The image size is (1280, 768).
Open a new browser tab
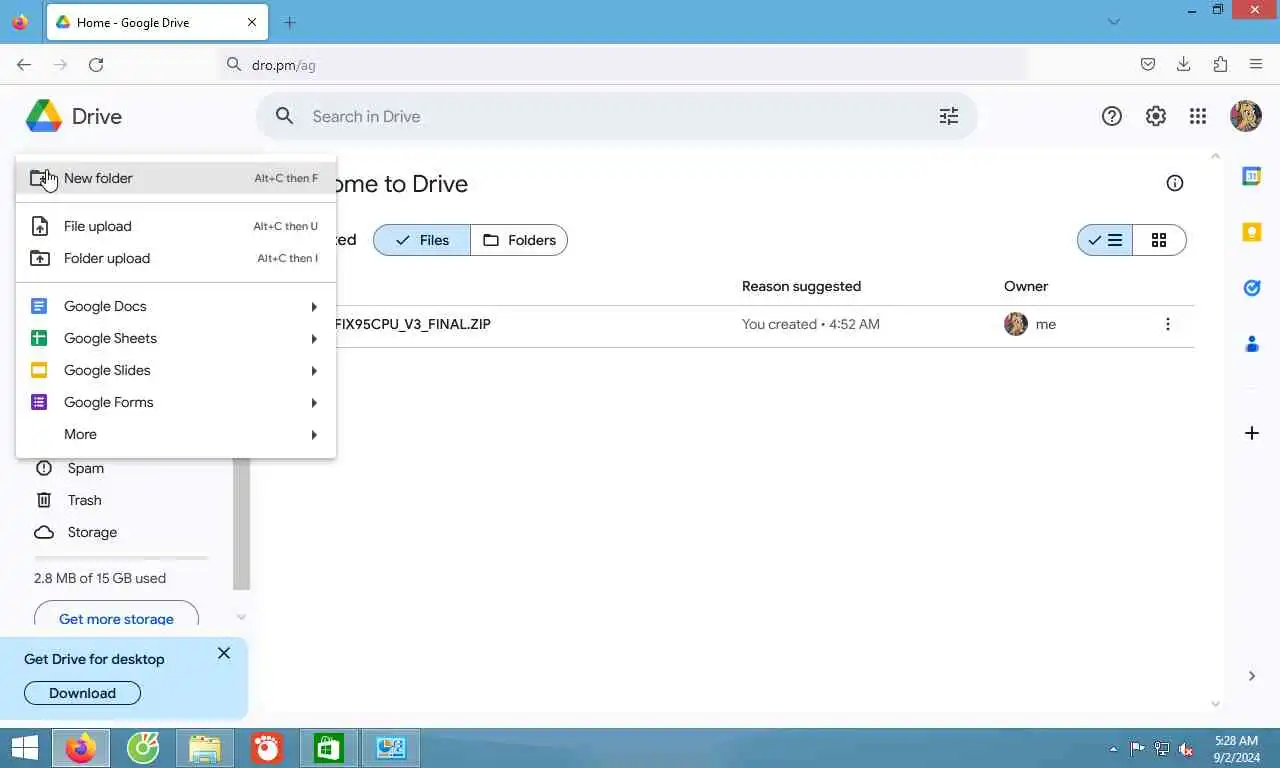tap(290, 22)
